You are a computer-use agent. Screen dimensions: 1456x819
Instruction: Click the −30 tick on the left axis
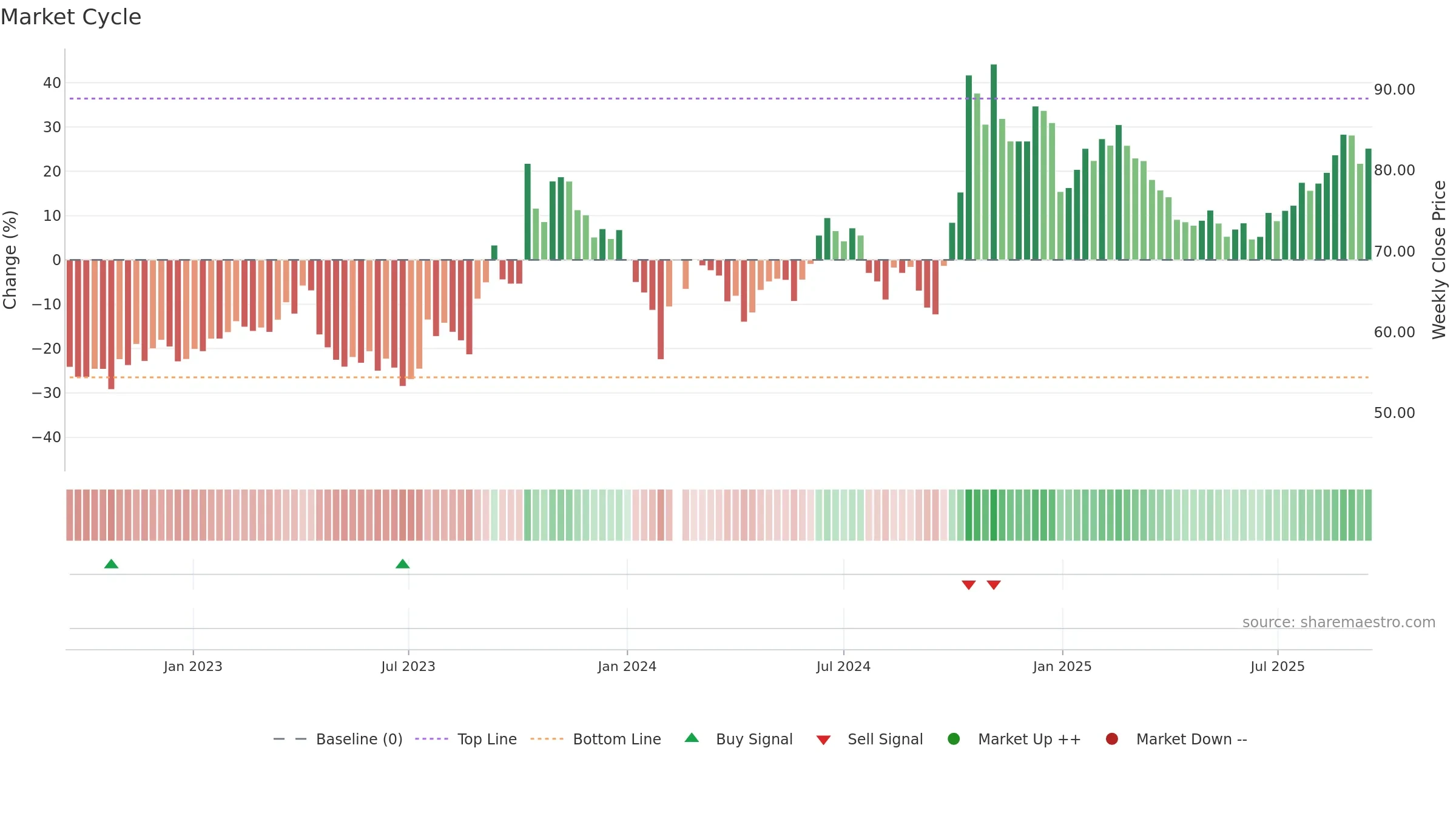47,393
